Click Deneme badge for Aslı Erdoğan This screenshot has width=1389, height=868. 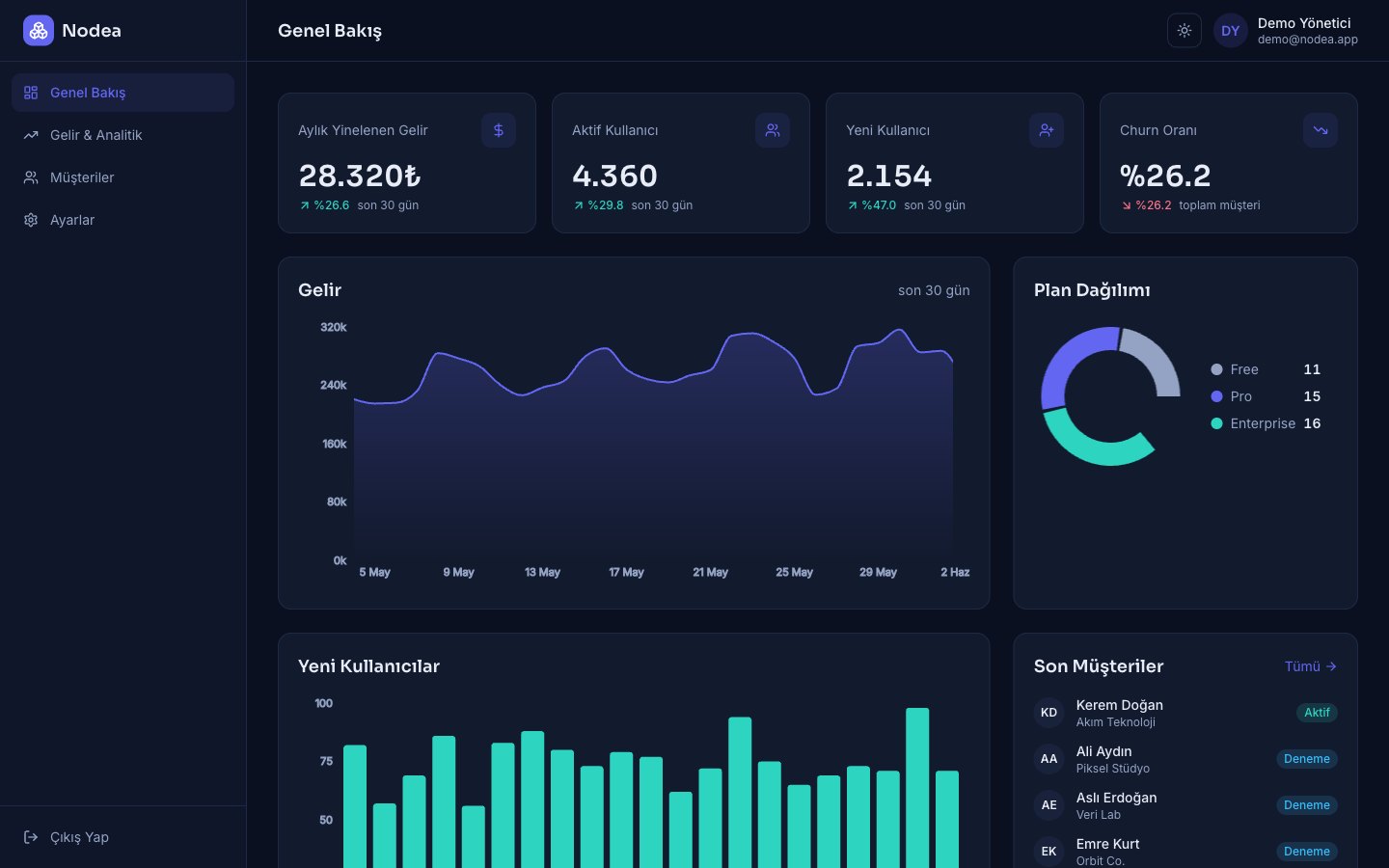pos(1307,805)
